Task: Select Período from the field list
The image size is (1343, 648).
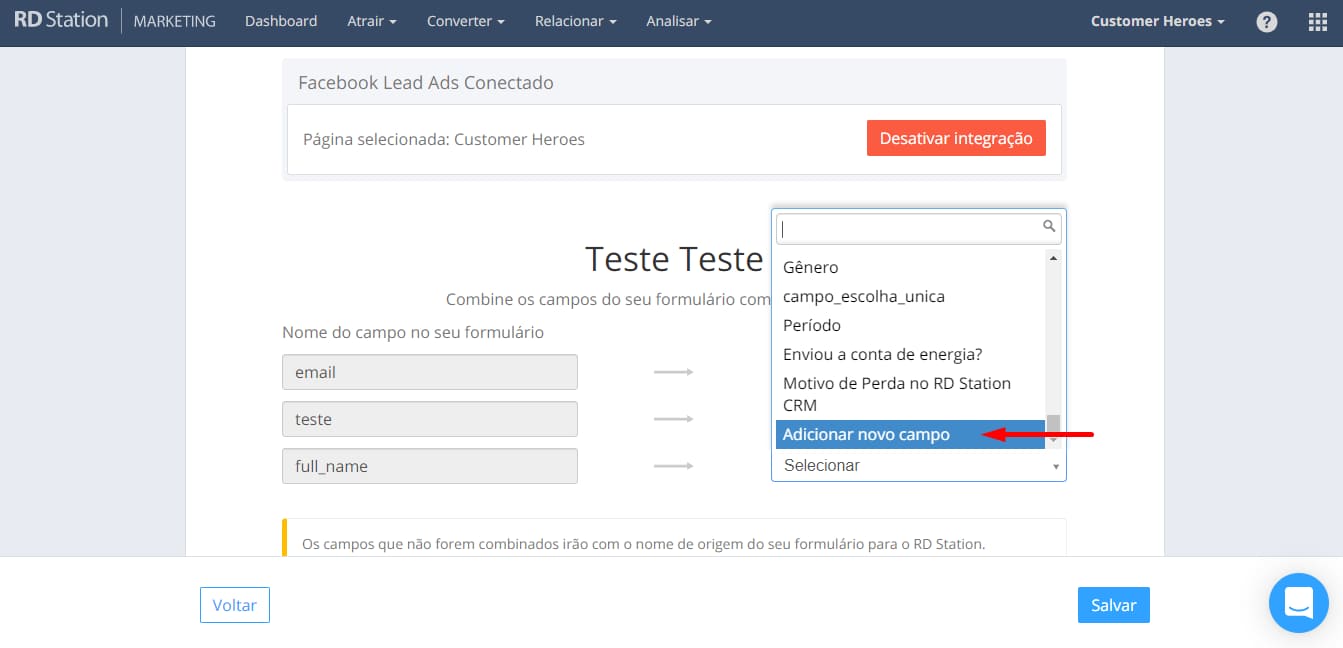Action: point(811,325)
